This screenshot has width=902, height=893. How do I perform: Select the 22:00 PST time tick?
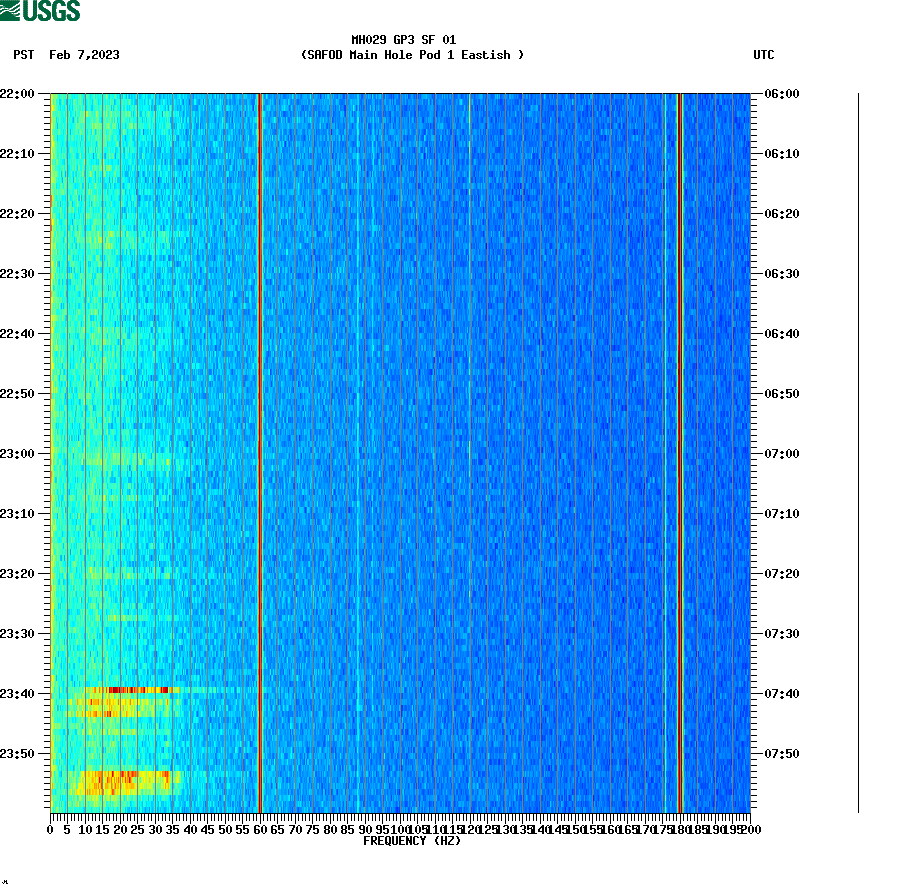[21, 95]
